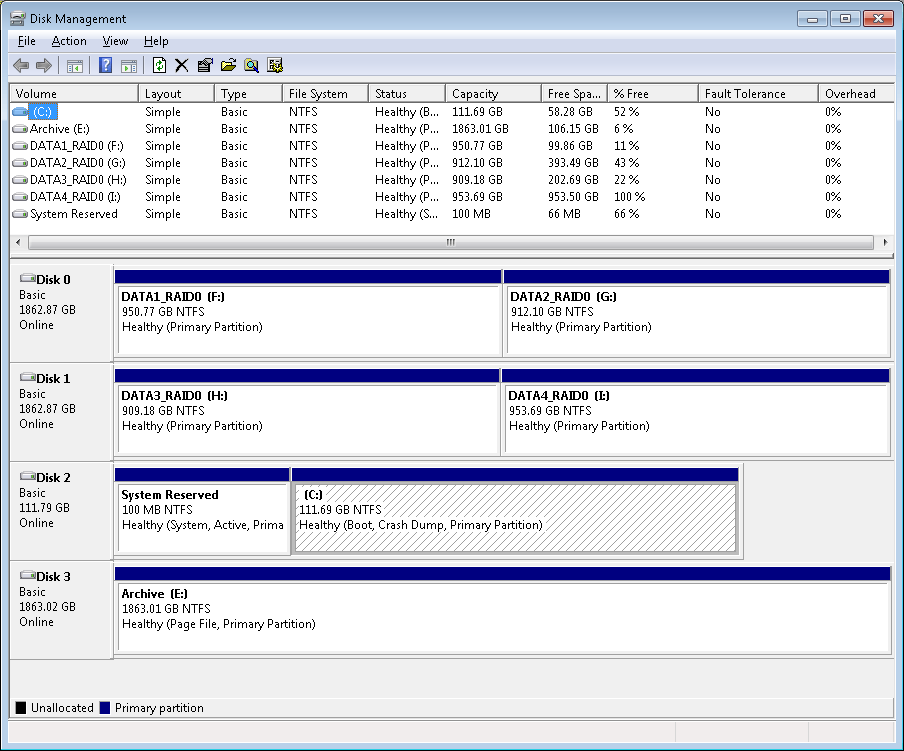Open the File menu
Image resolution: width=904 pixels, height=751 pixels.
pos(27,41)
